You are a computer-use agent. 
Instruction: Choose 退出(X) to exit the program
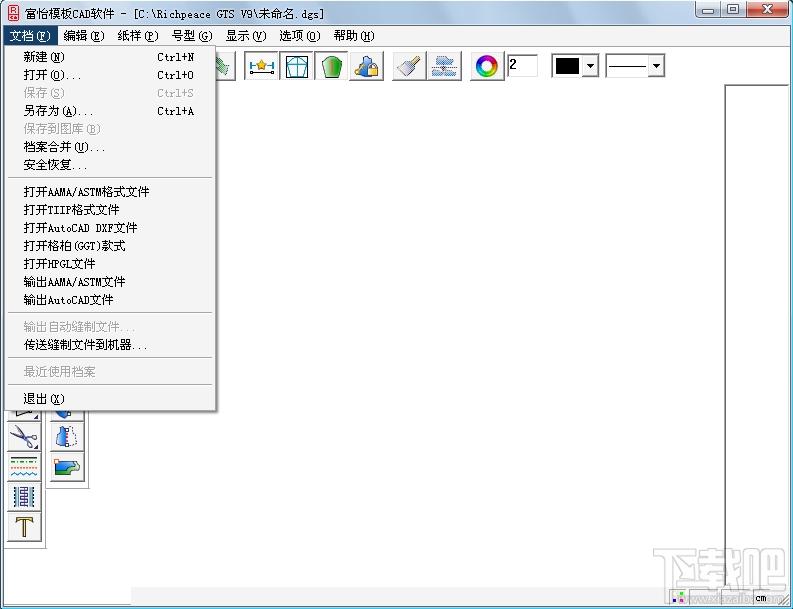[110, 399]
